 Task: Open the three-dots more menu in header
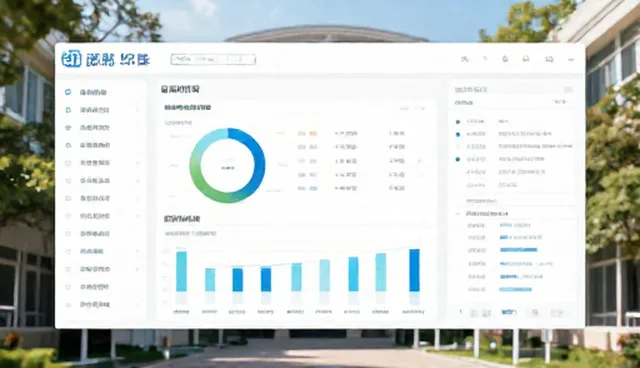pyautogui.click(x=571, y=60)
